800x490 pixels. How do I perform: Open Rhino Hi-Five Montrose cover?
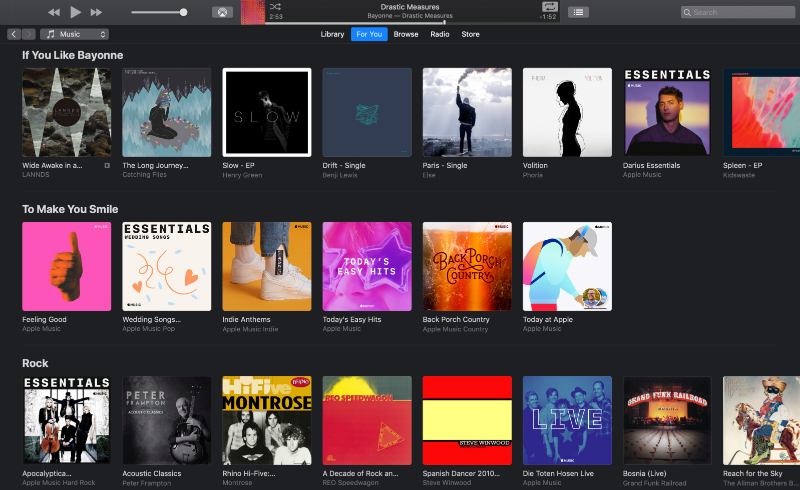267,421
